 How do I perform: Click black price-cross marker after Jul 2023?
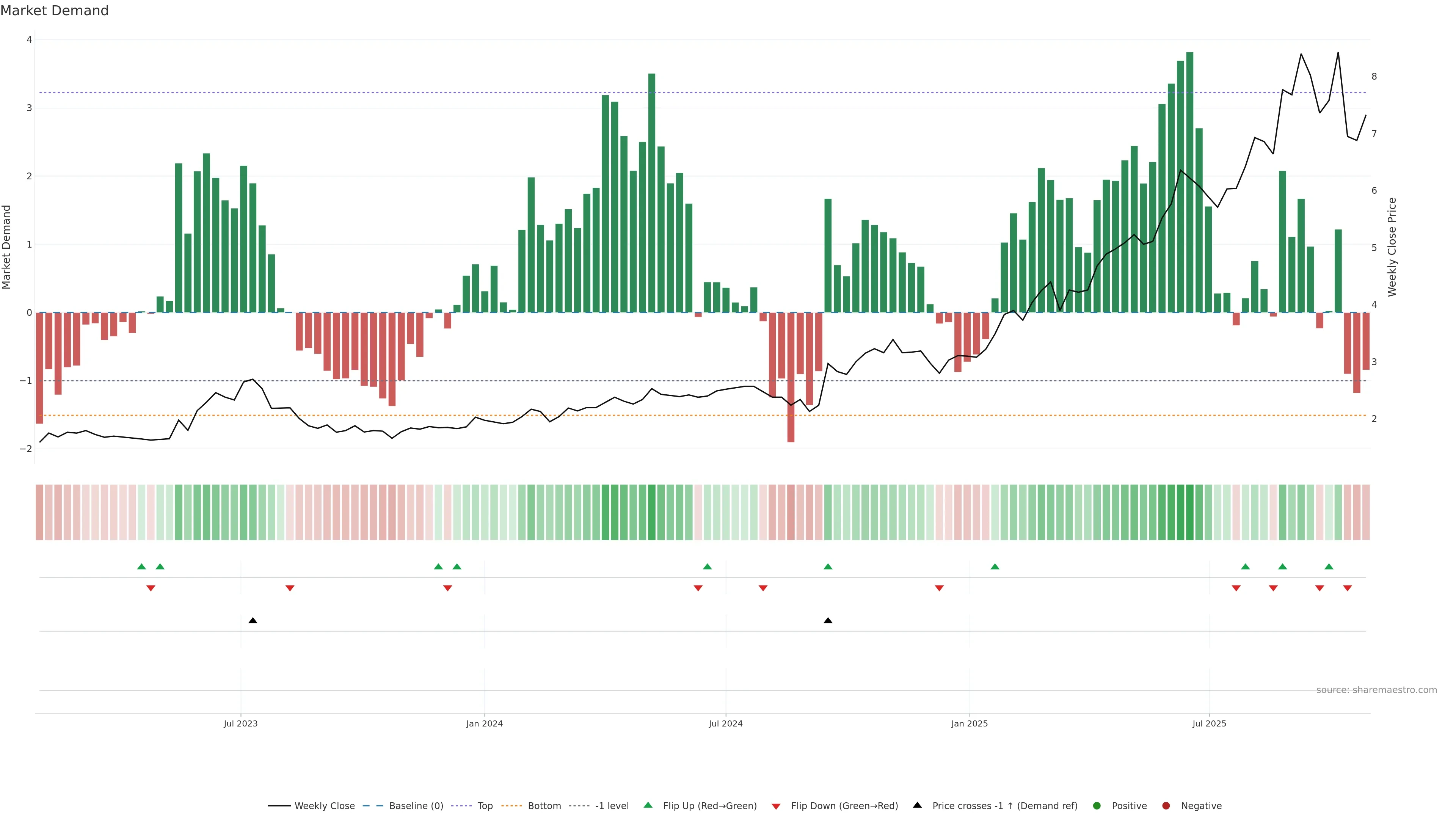(x=253, y=621)
